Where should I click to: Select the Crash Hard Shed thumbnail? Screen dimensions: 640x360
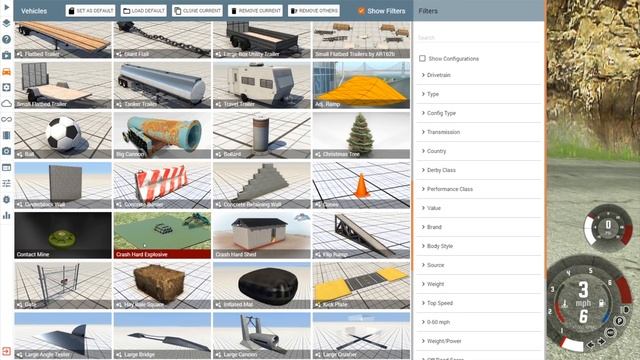(262, 235)
